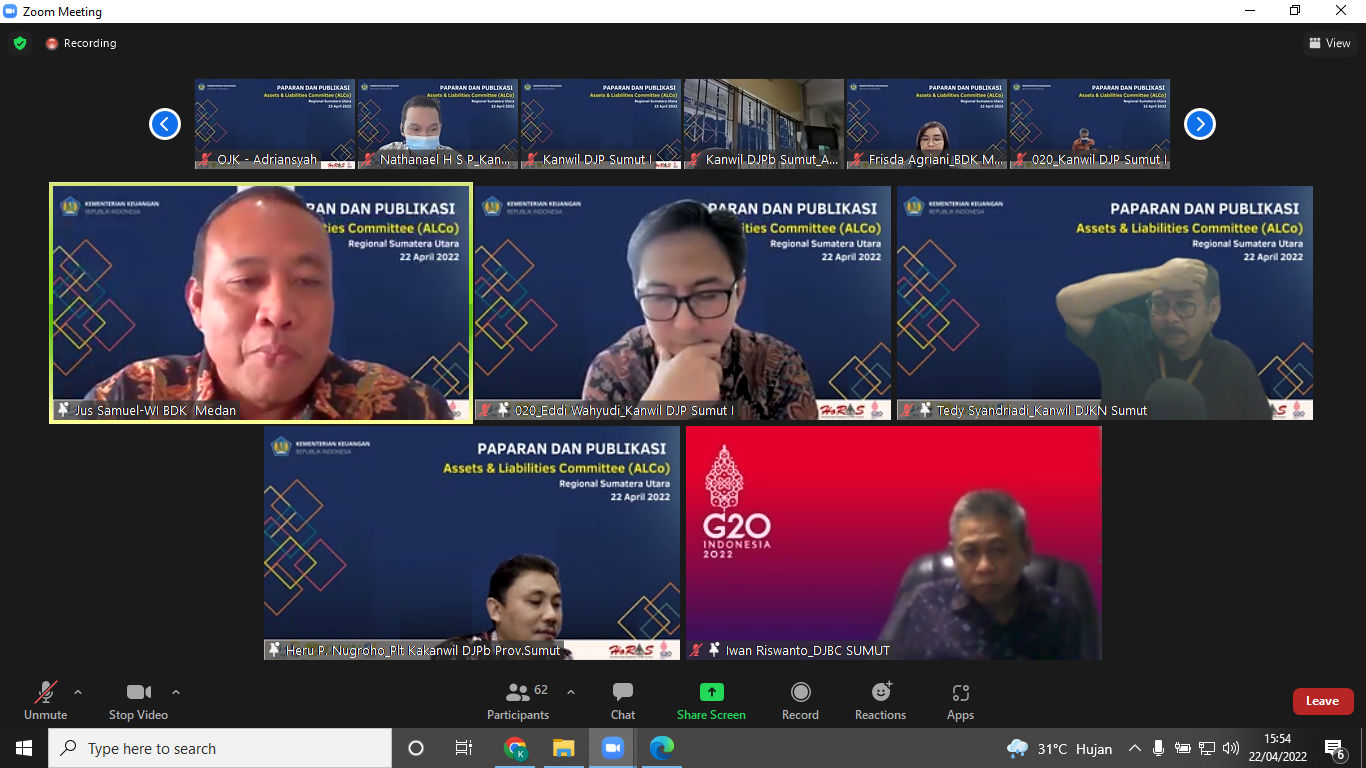Click the green encryption shield icon
Image resolution: width=1366 pixels, height=768 pixels.
[20, 43]
